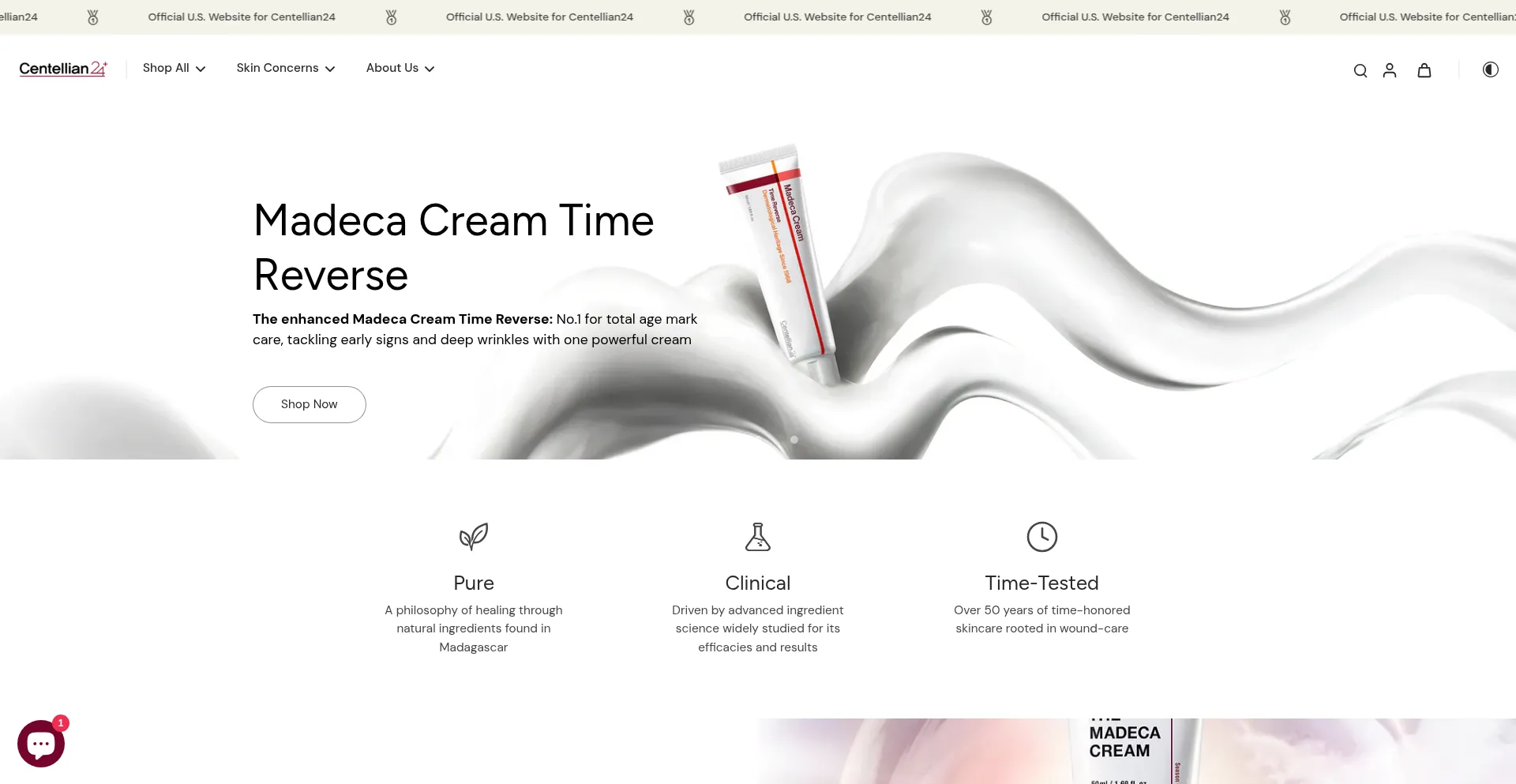Click the Clinical flask icon

pos(758,537)
